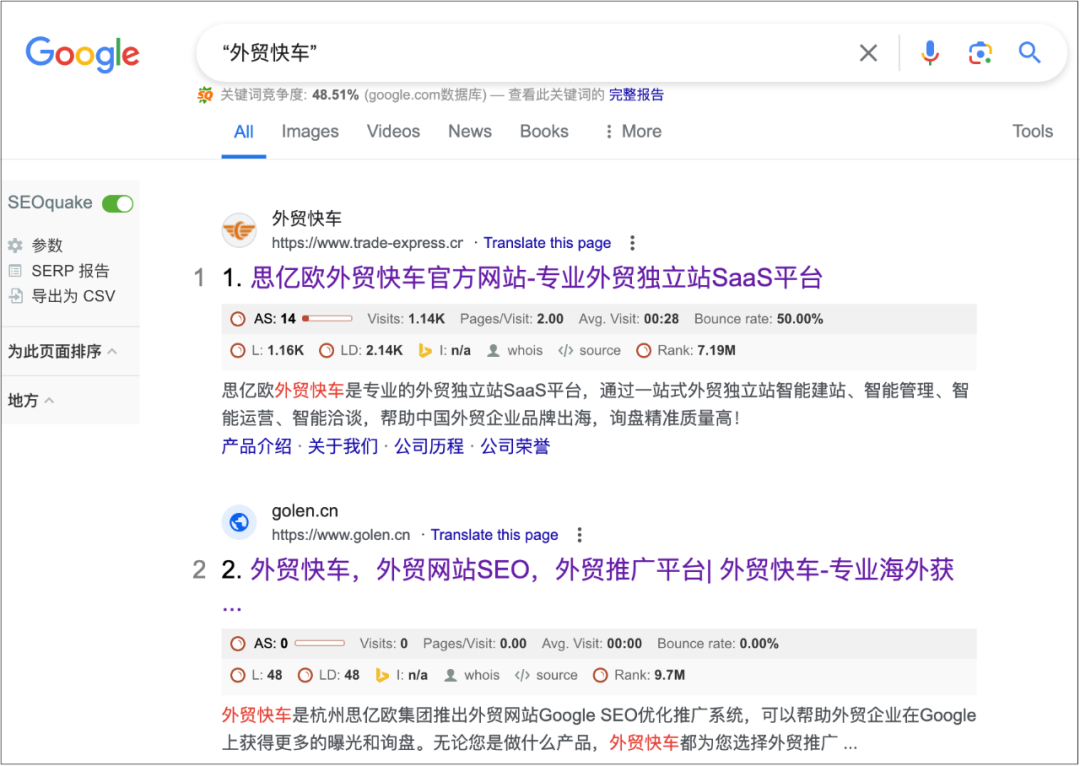The image size is (1080, 766).
Task: Click the AS: 14 score icon
Action: (238, 319)
